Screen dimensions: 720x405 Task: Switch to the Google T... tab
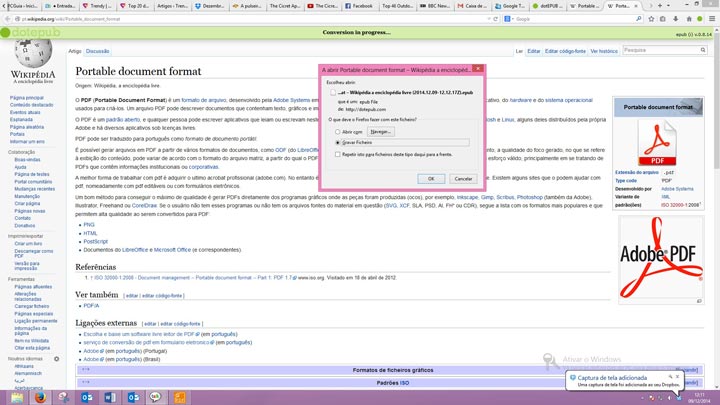point(510,6)
